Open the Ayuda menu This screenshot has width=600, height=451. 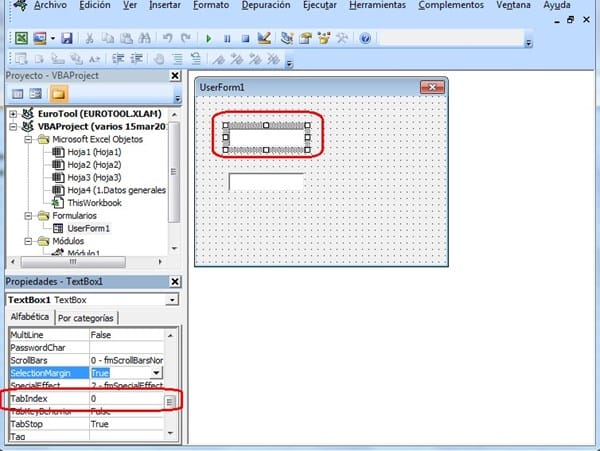pos(557,5)
